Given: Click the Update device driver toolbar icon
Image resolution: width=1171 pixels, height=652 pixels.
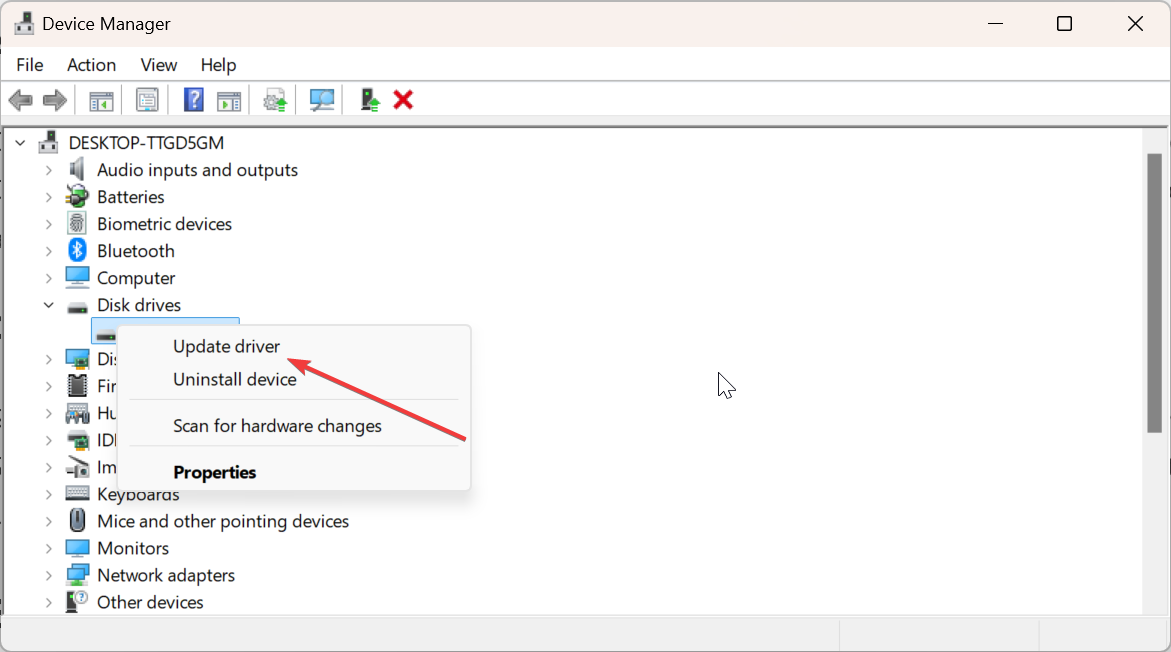Looking at the screenshot, I should 275,100.
